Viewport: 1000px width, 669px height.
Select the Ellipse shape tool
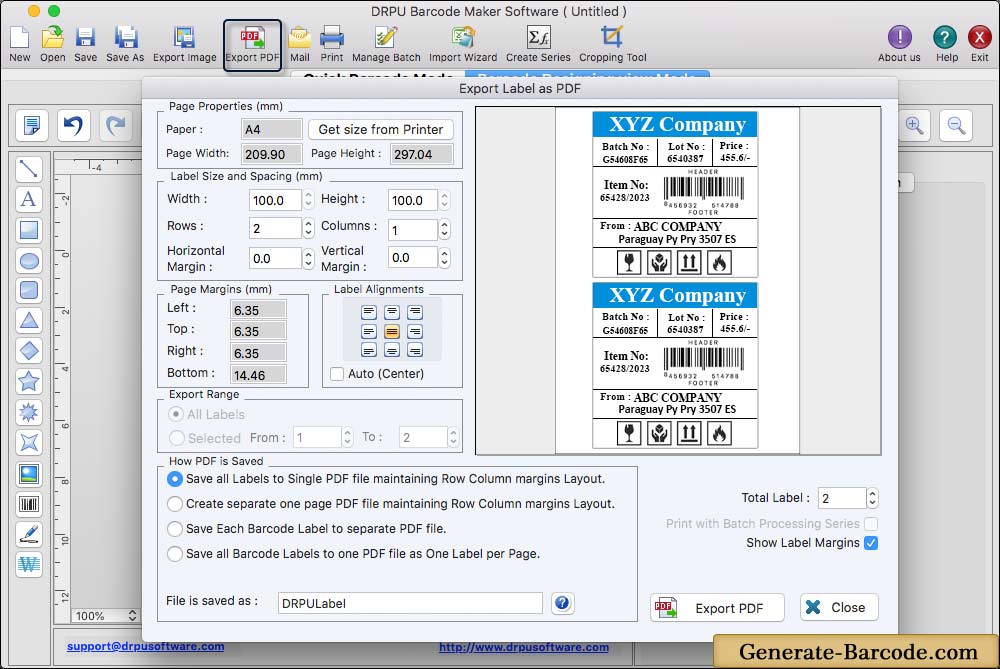pyautogui.click(x=29, y=260)
